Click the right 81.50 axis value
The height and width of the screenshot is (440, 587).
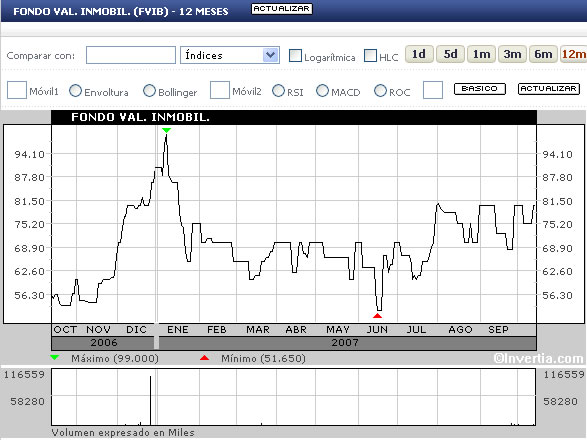click(x=558, y=201)
